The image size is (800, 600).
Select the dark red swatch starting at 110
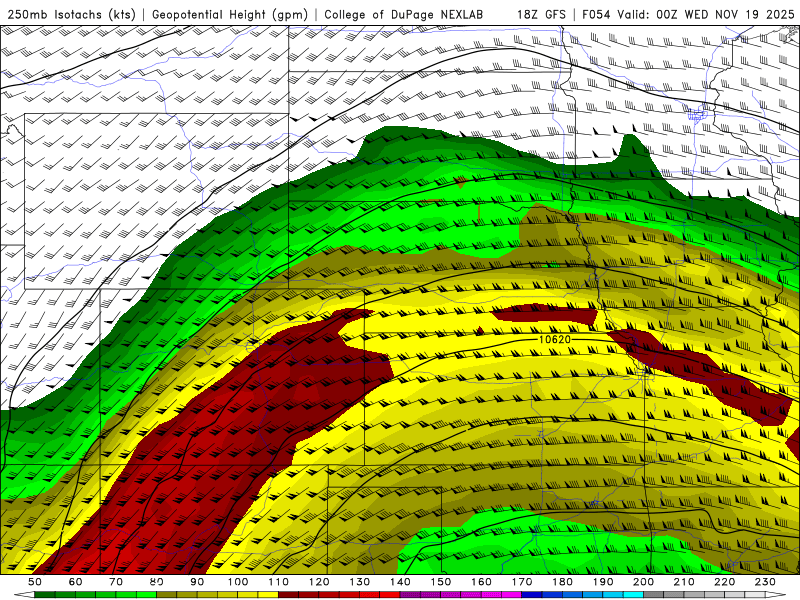[289, 595]
